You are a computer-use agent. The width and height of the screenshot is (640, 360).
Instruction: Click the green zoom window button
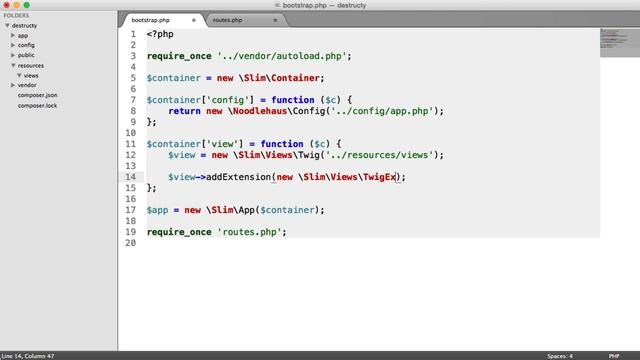click(27, 5)
